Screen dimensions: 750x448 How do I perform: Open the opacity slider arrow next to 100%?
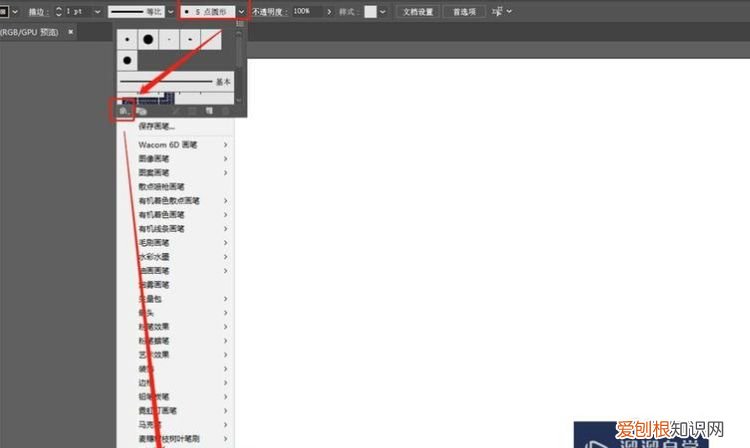click(x=329, y=11)
